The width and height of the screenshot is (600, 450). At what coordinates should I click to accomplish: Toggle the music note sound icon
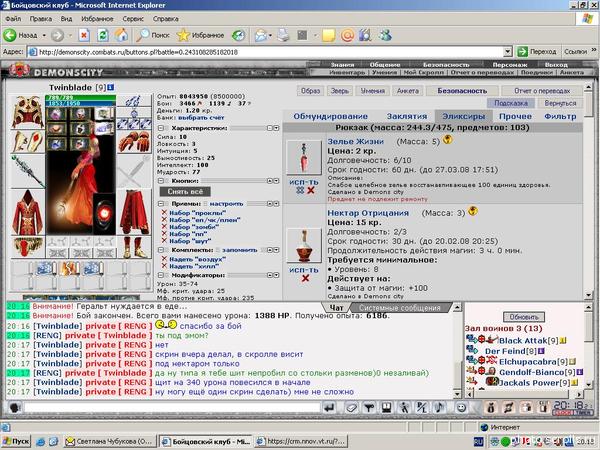coord(440,408)
